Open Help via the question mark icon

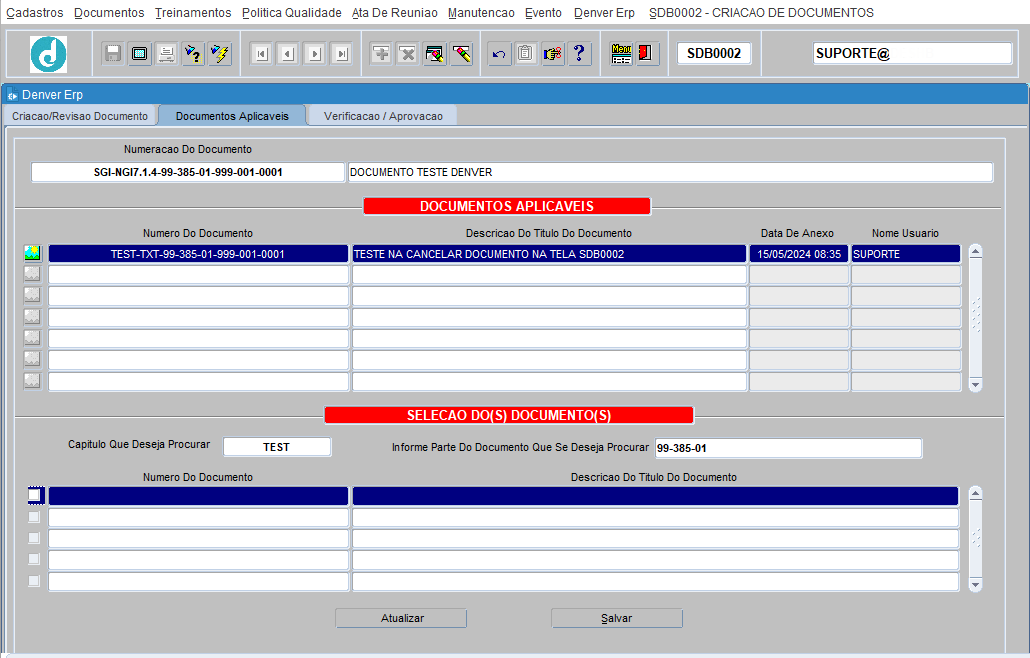coord(579,53)
